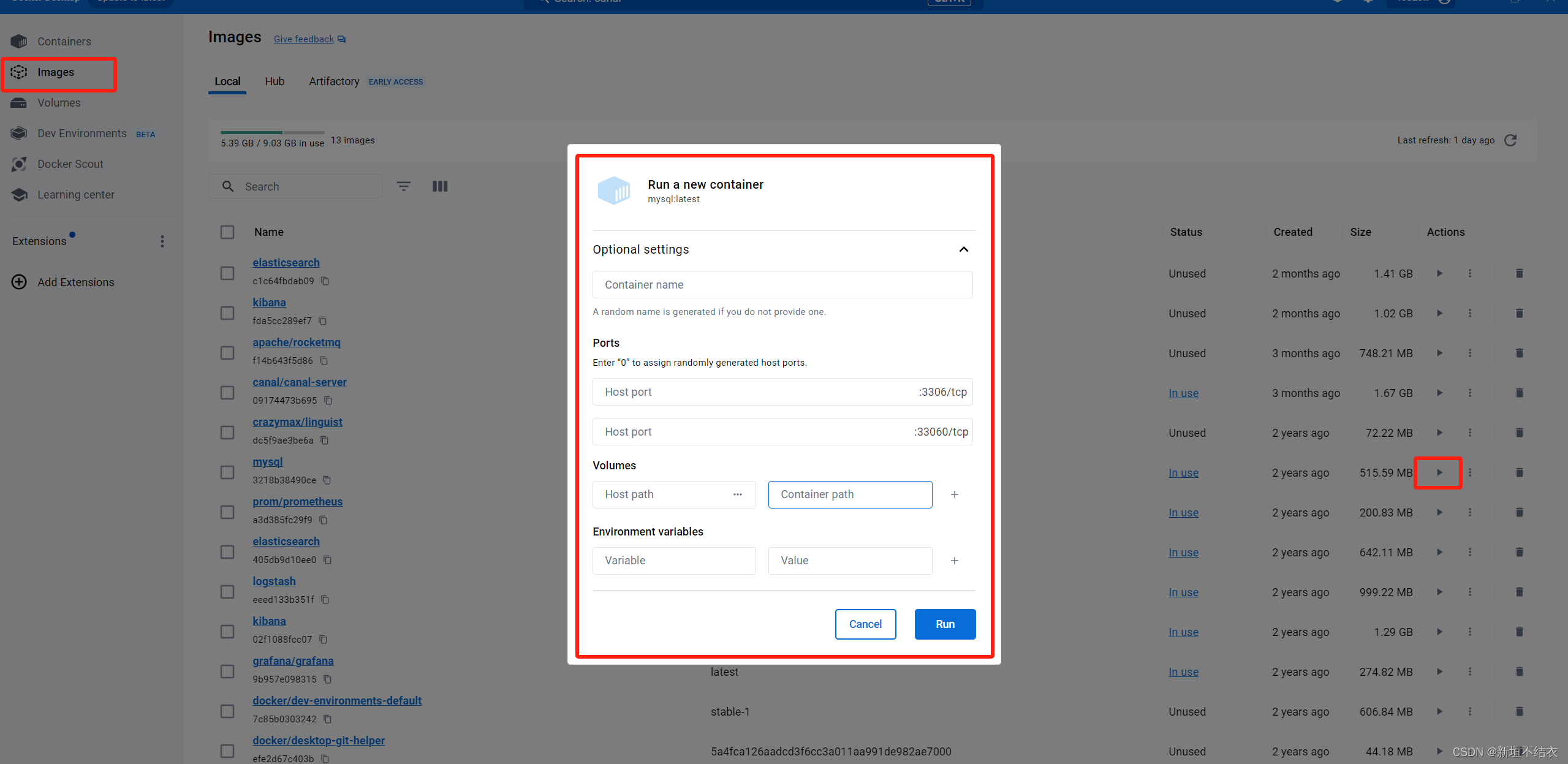This screenshot has width=1568, height=764.
Task: Click the Volumes sidebar icon
Action: coord(20,103)
